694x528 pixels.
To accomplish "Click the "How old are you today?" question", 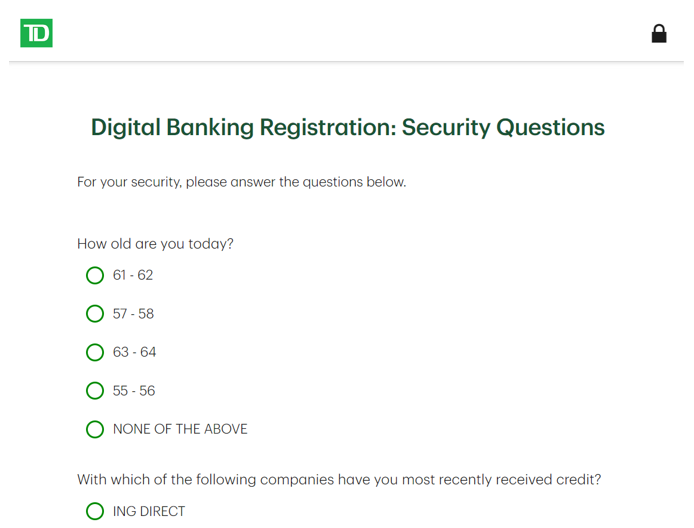I will point(155,243).
